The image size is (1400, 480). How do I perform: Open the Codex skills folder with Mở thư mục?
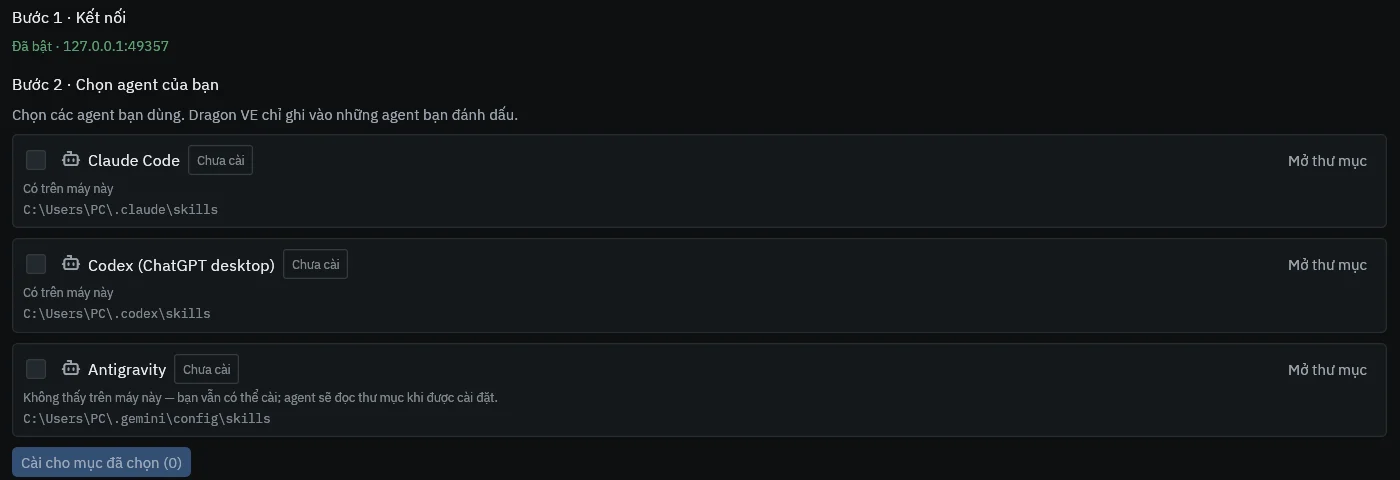coord(1327,265)
